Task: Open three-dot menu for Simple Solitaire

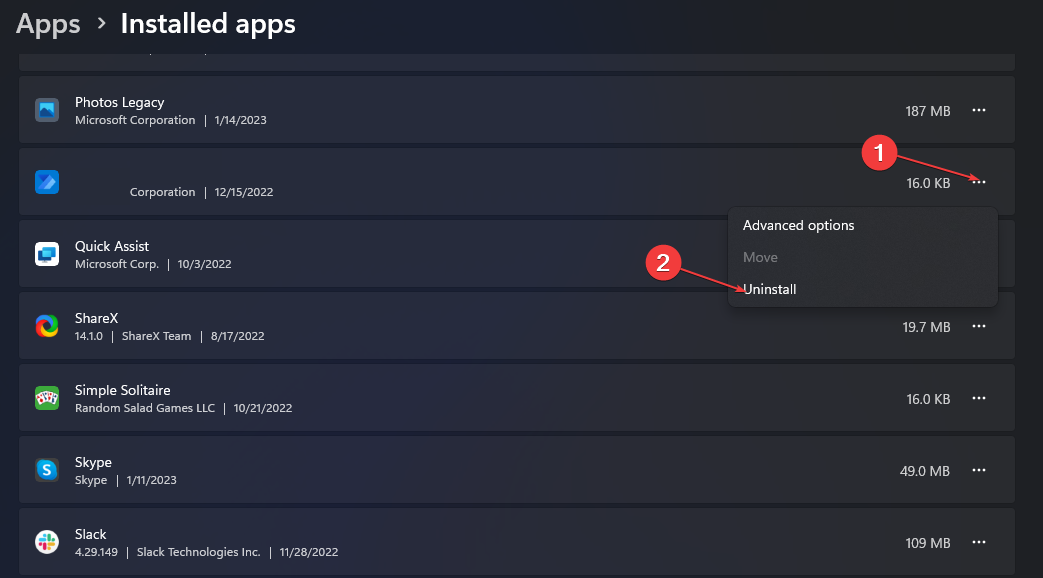Action: pyautogui.click(x=978, y=398)
